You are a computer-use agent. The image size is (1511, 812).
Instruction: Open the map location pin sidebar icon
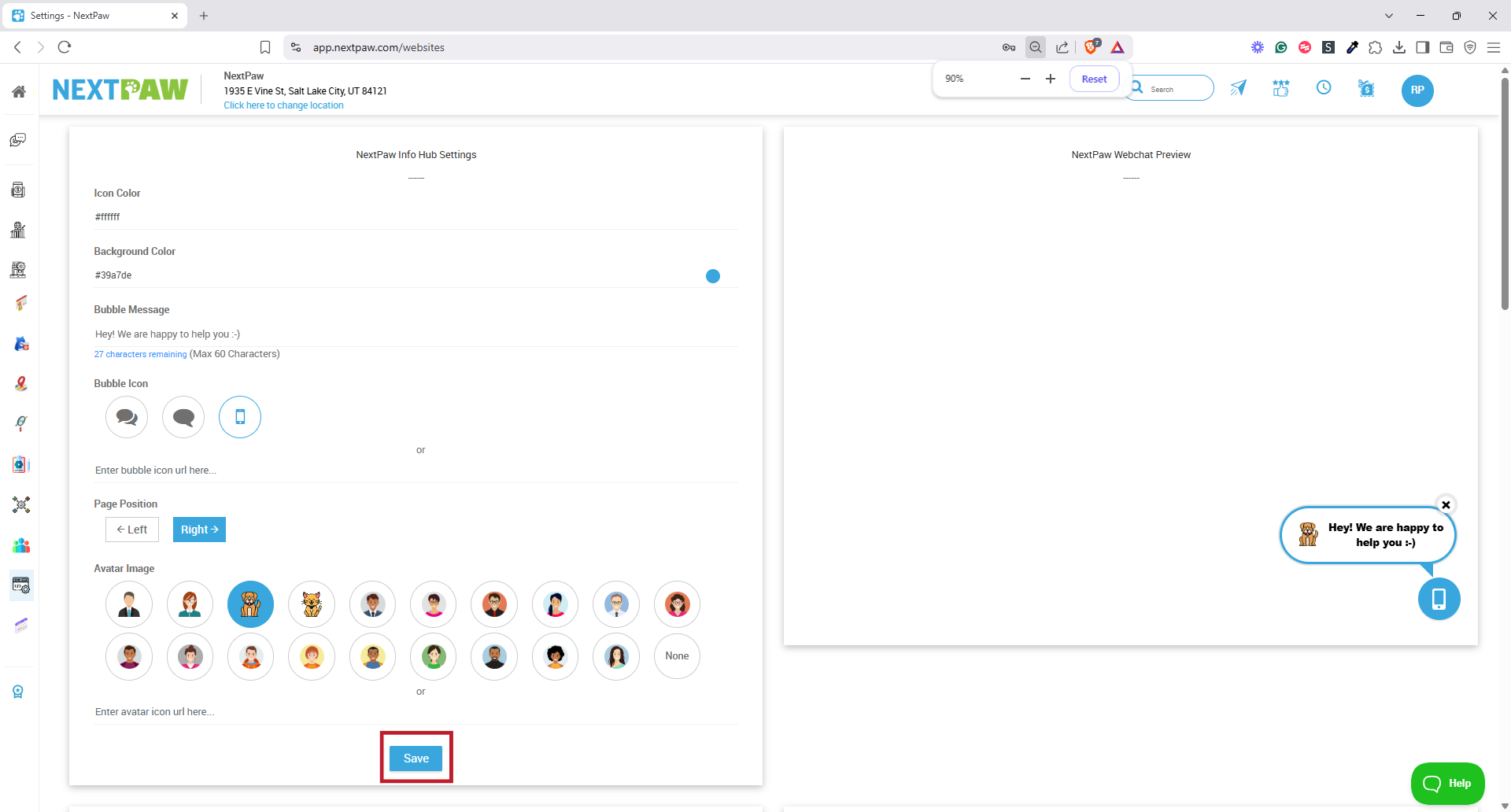tap(21, 384)
